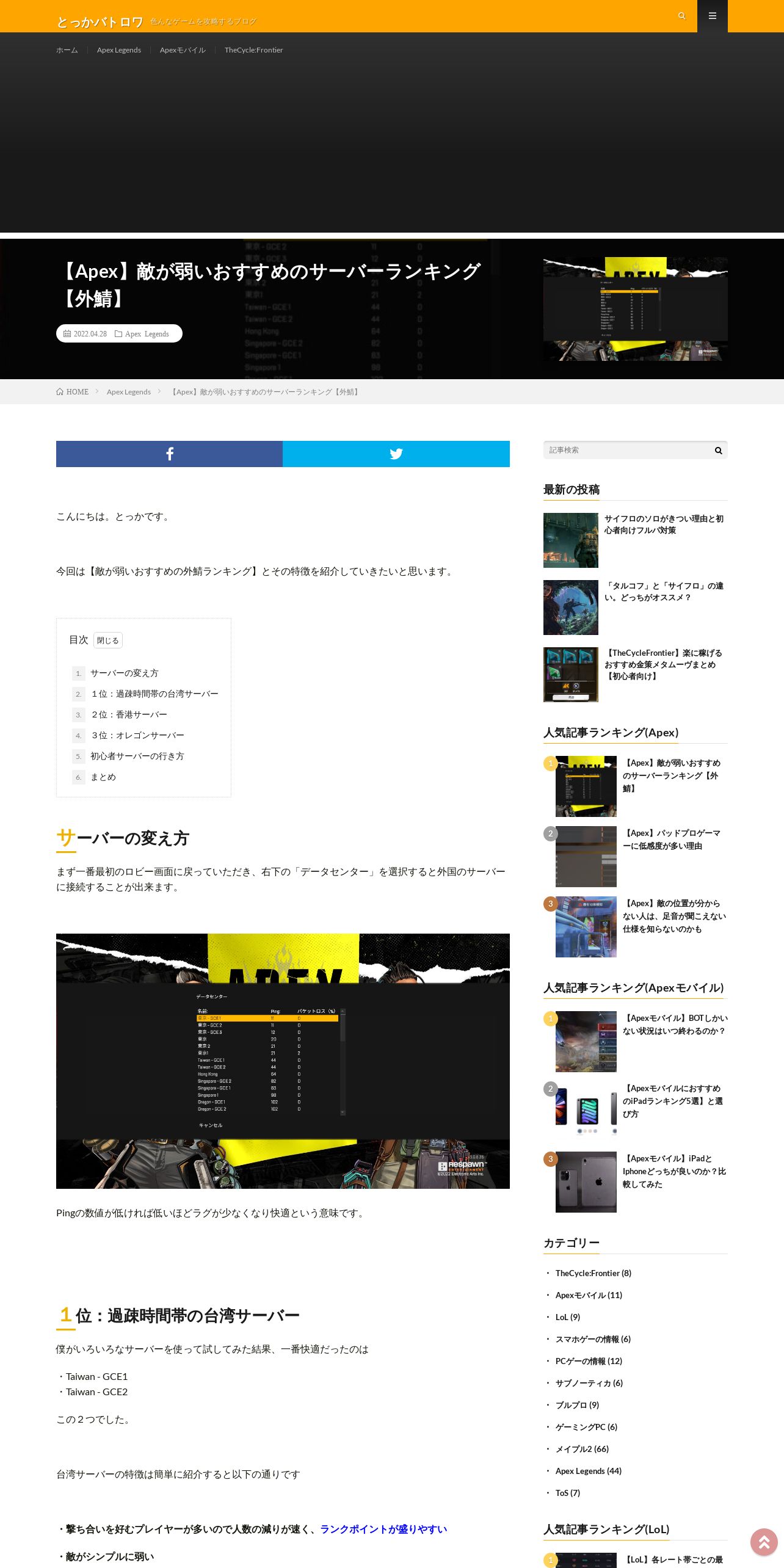The image size is (784, 1568).
Task: Open thumbnail of iPadとIphone comparison post
Action: click(x=586, y=1182)
